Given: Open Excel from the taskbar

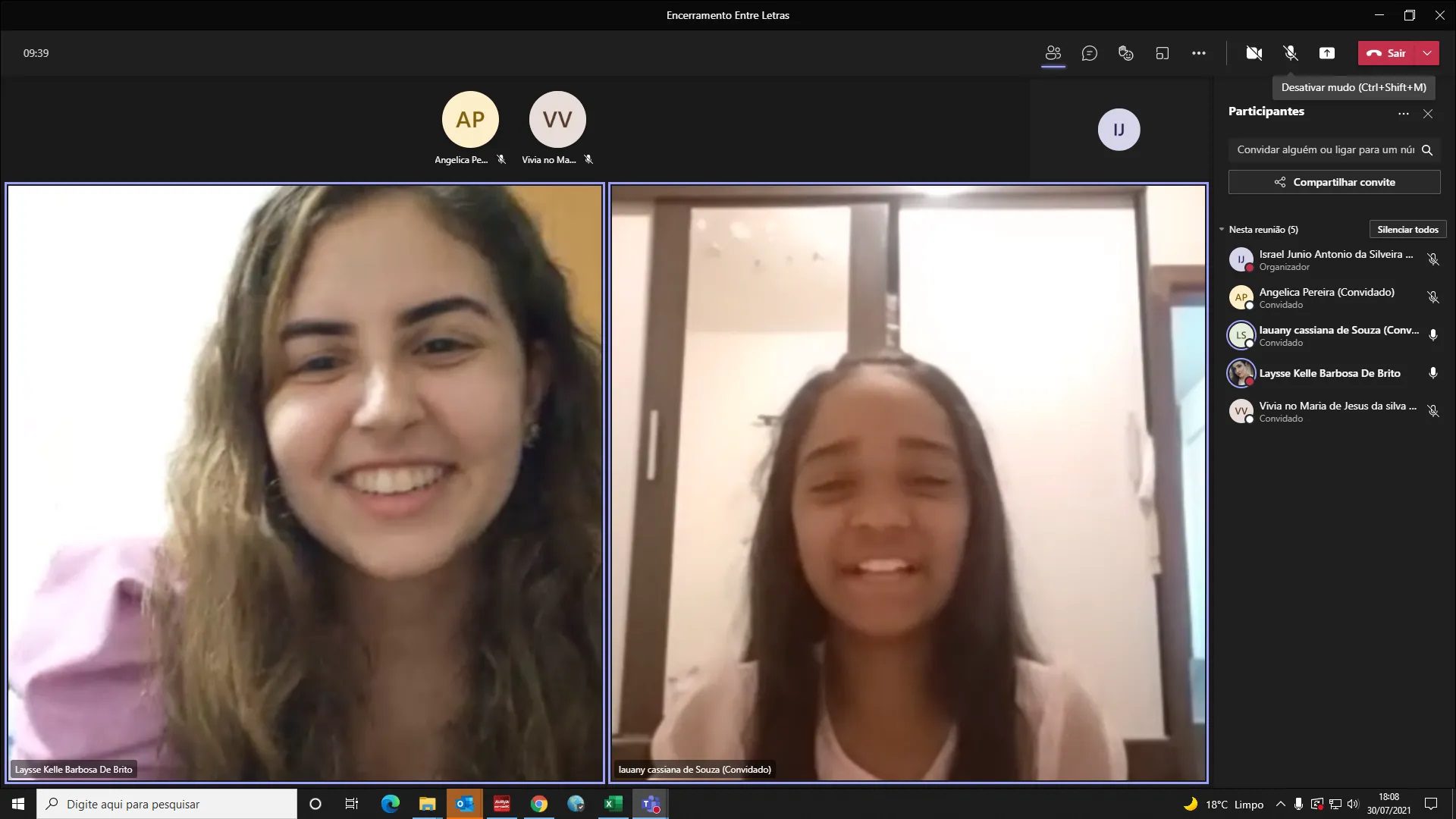Looking at the screenshot, I should click(x=613, y=804).
